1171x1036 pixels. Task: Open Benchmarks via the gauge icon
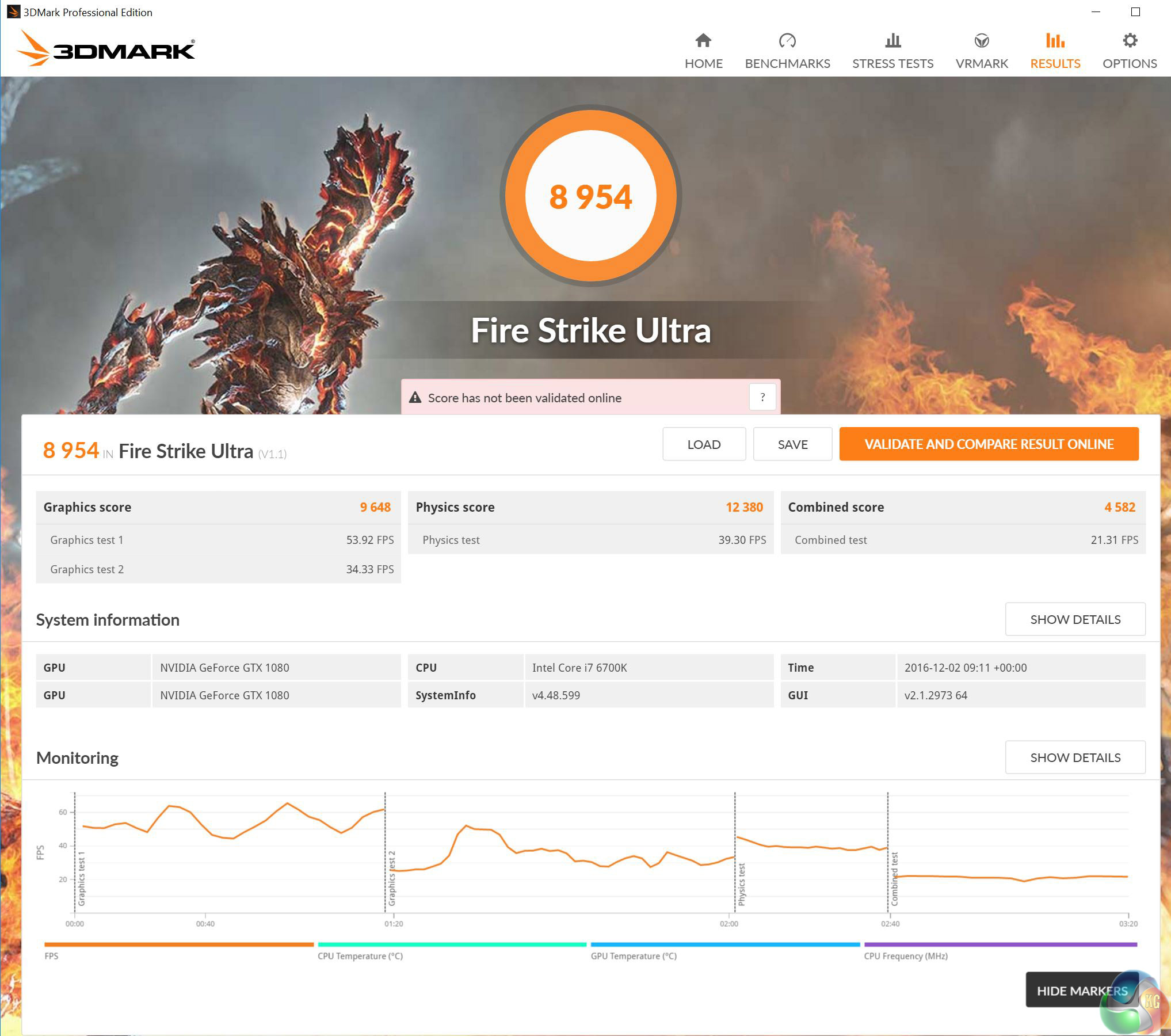coord(787,41)
